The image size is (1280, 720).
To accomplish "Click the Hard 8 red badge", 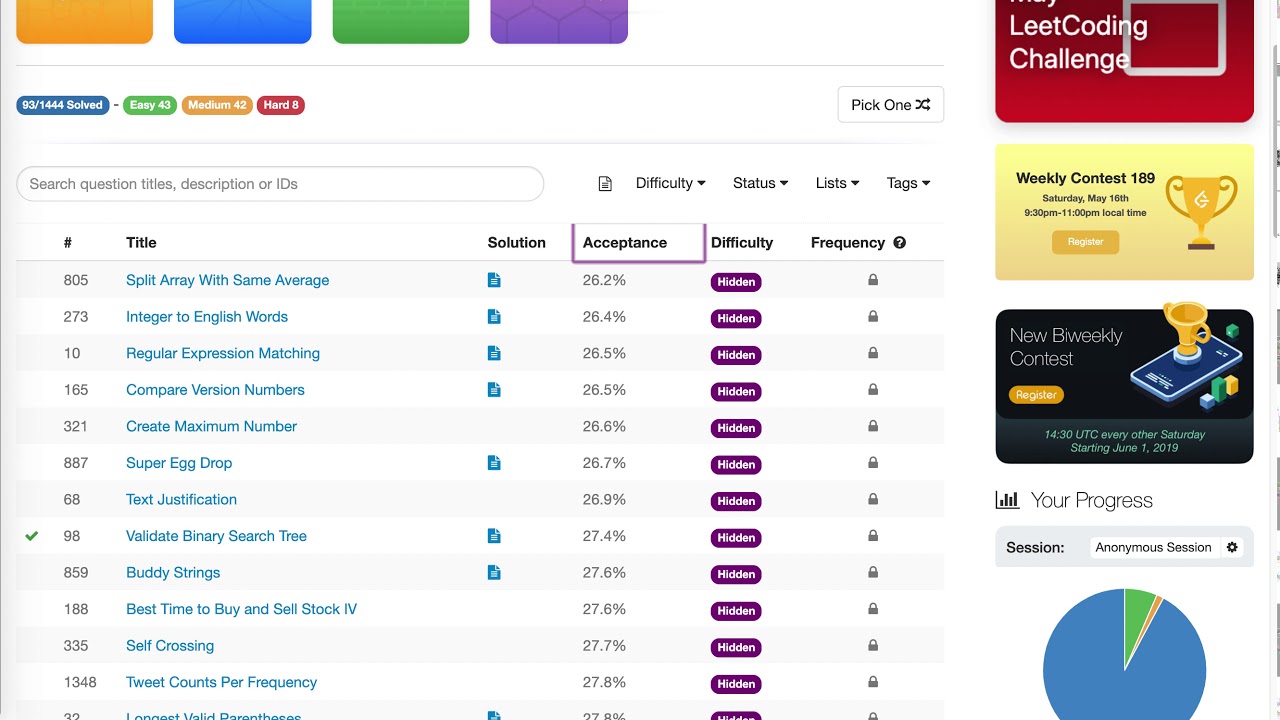I will [281, 105].
